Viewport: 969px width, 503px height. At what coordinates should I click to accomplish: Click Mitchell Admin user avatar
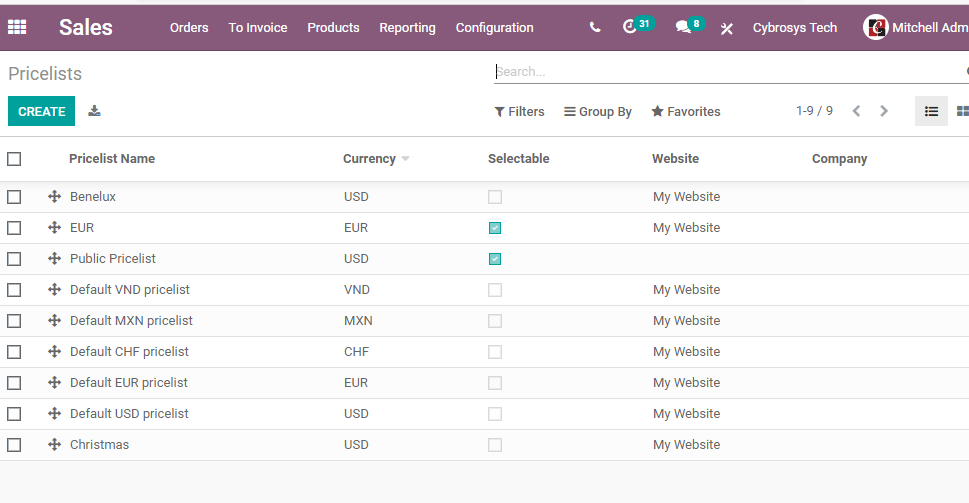point(875,27)
